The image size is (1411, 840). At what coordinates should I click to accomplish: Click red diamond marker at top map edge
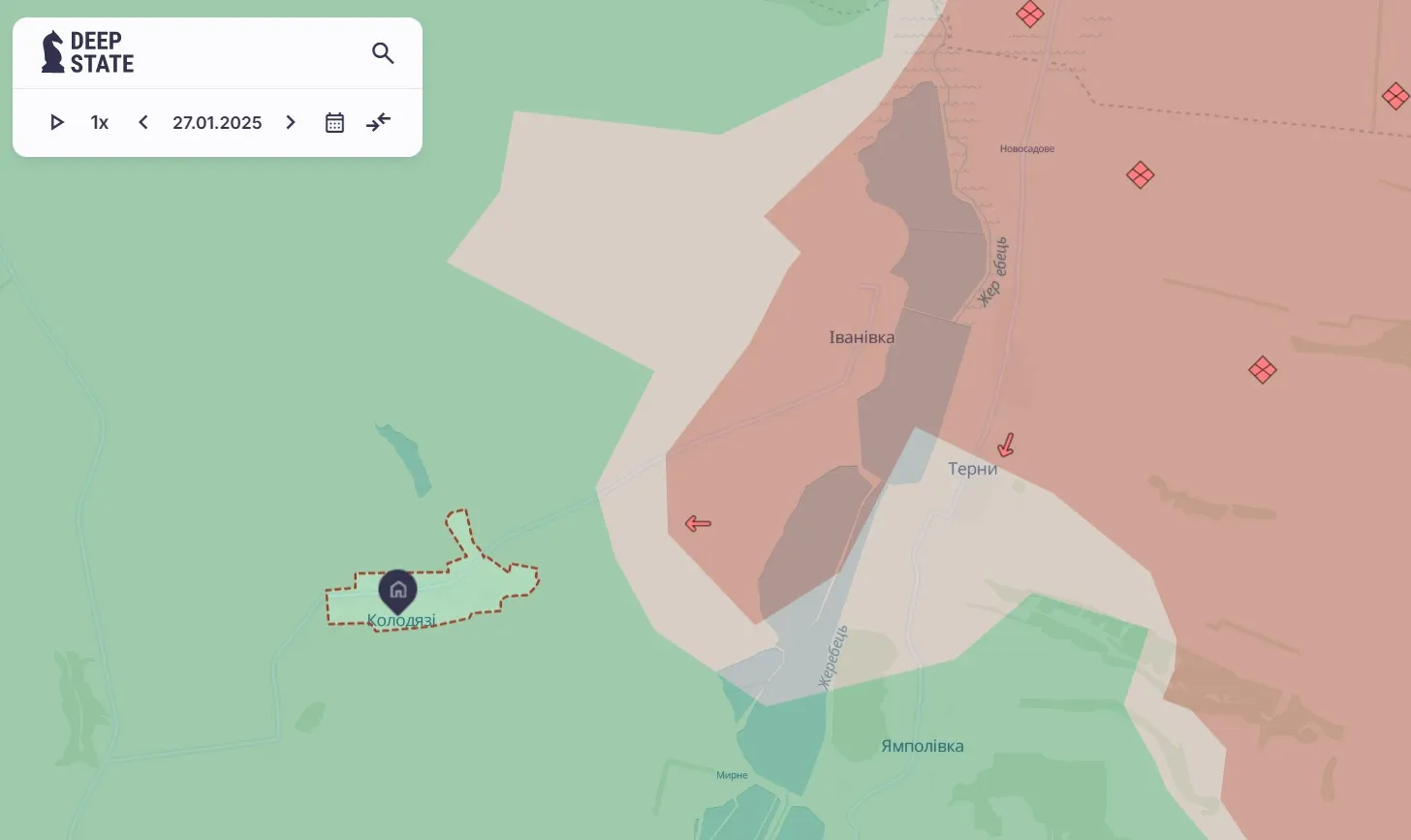click(1029, 14)
